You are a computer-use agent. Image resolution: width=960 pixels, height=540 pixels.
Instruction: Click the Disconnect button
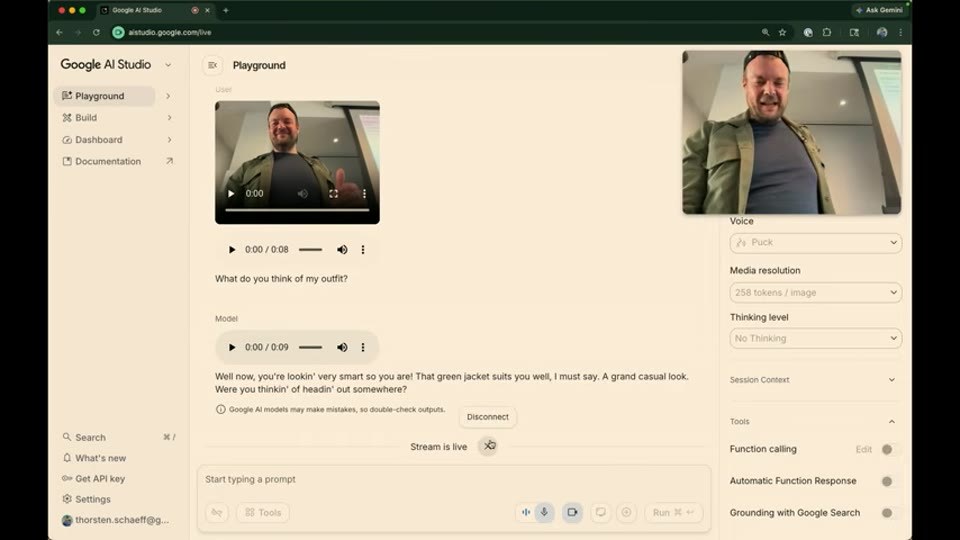[488, 417]
